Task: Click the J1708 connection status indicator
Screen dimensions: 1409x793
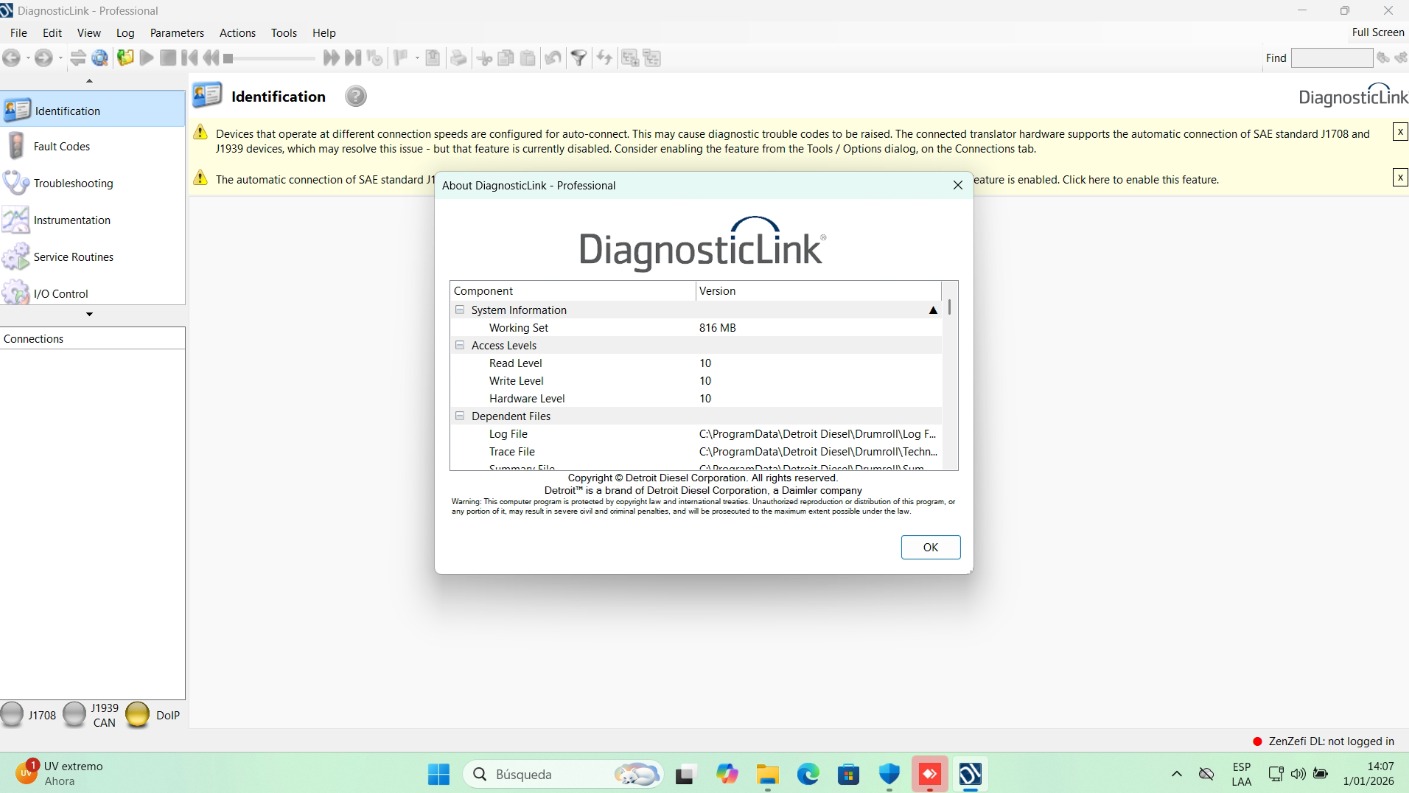Action: point(12,714)
